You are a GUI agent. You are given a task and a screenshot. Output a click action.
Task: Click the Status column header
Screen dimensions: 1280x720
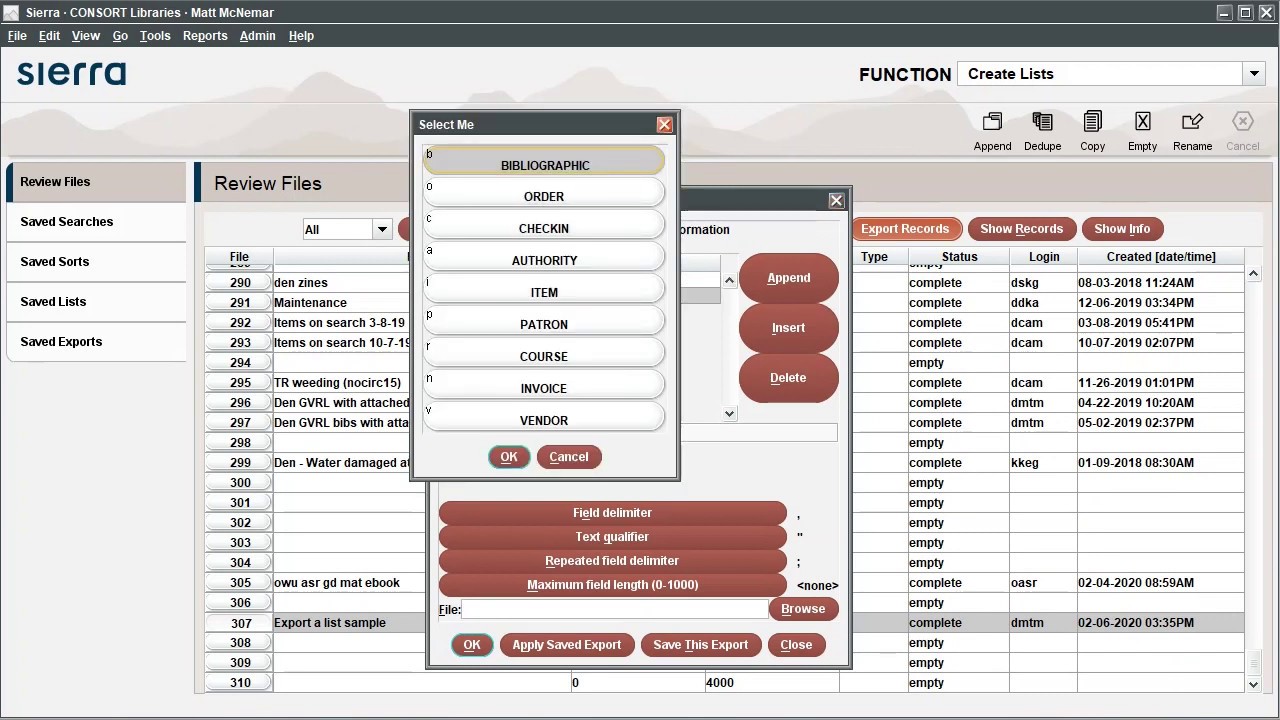959,257
